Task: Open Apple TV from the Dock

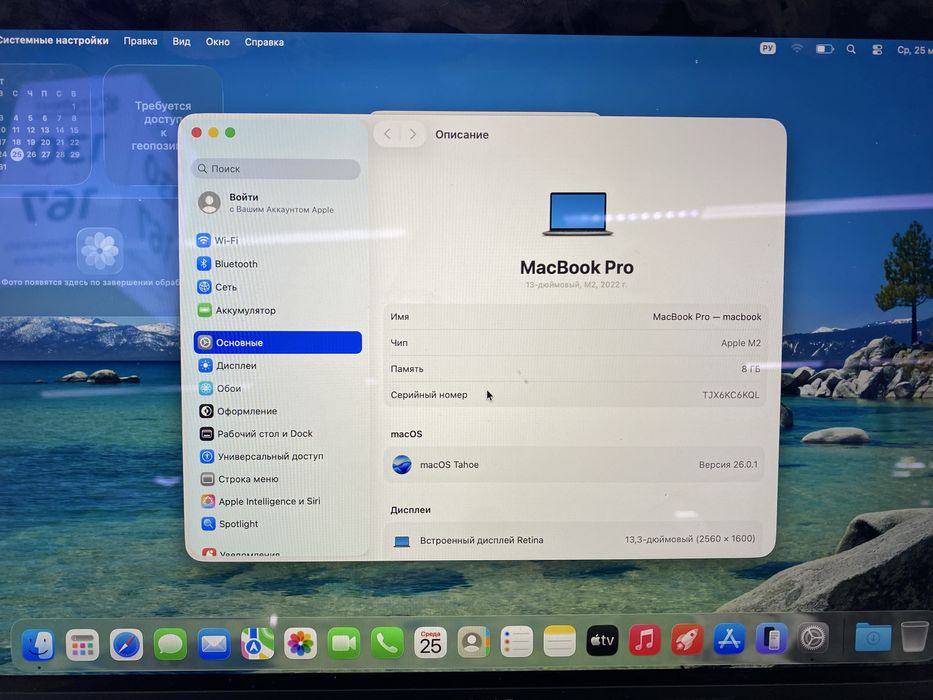Action: click(602, 641)
